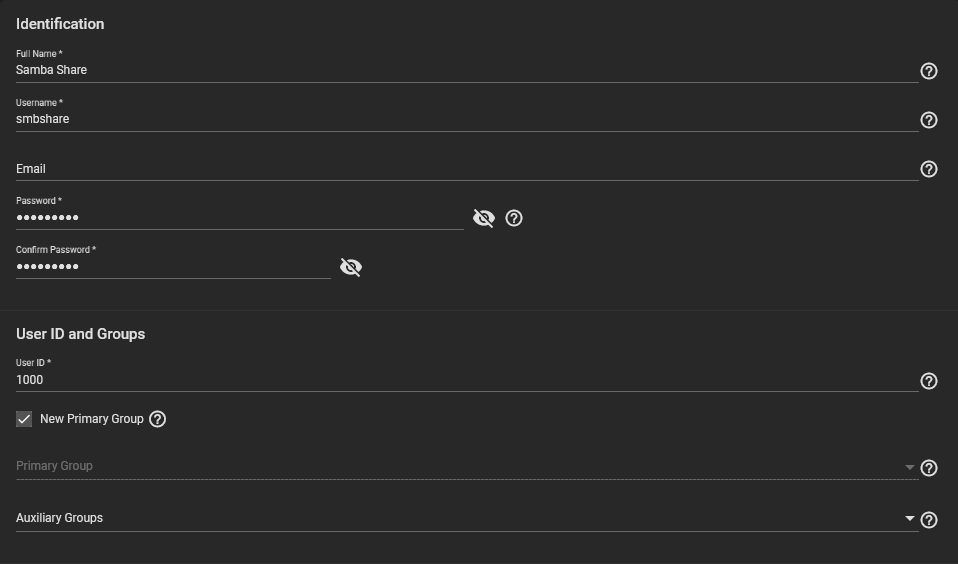
Task: Expand the Auxiliary Groups dropdown arrow
Action: (x=909, y=518)
